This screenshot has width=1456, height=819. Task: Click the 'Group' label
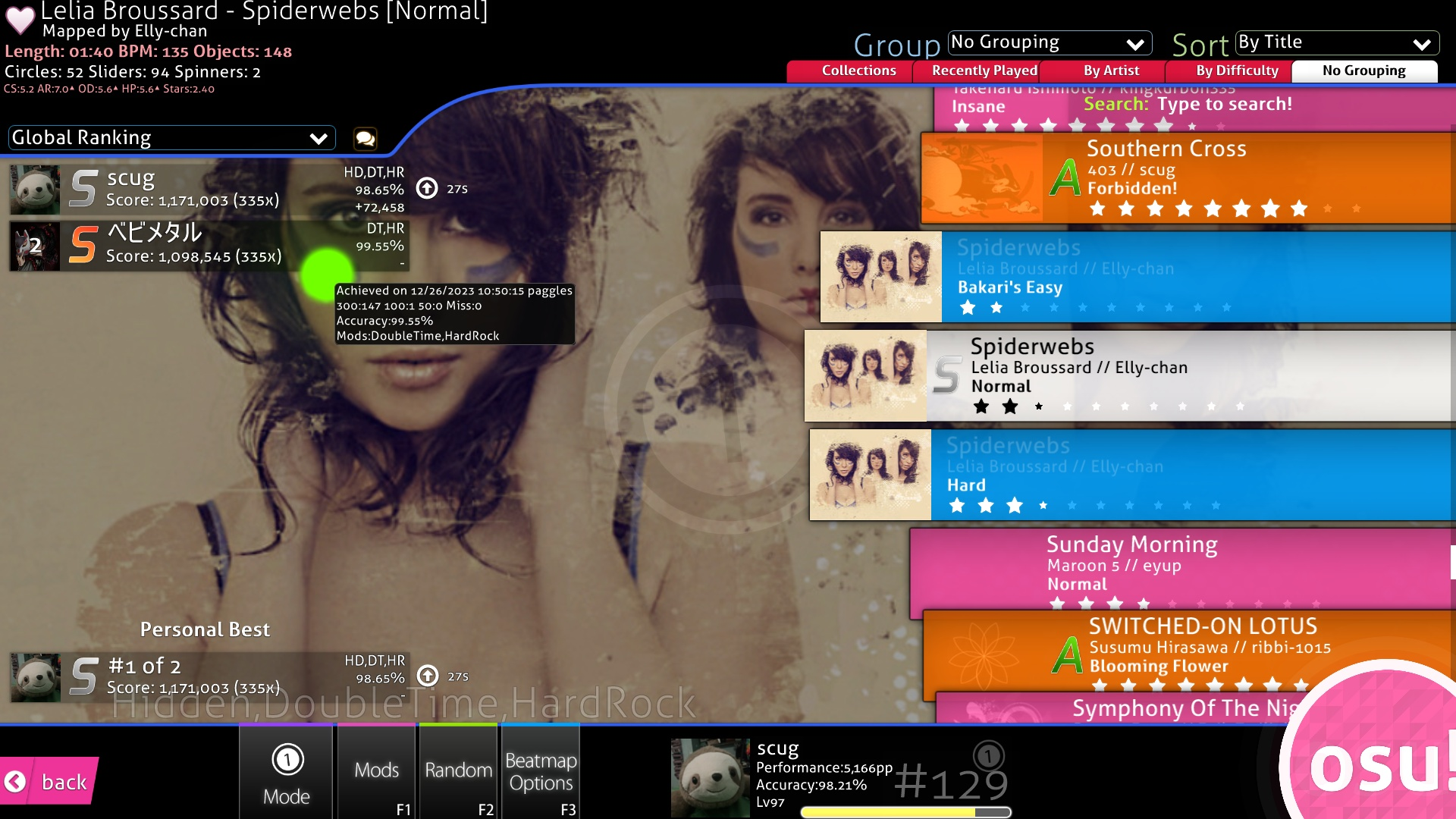tap(897, 45)
